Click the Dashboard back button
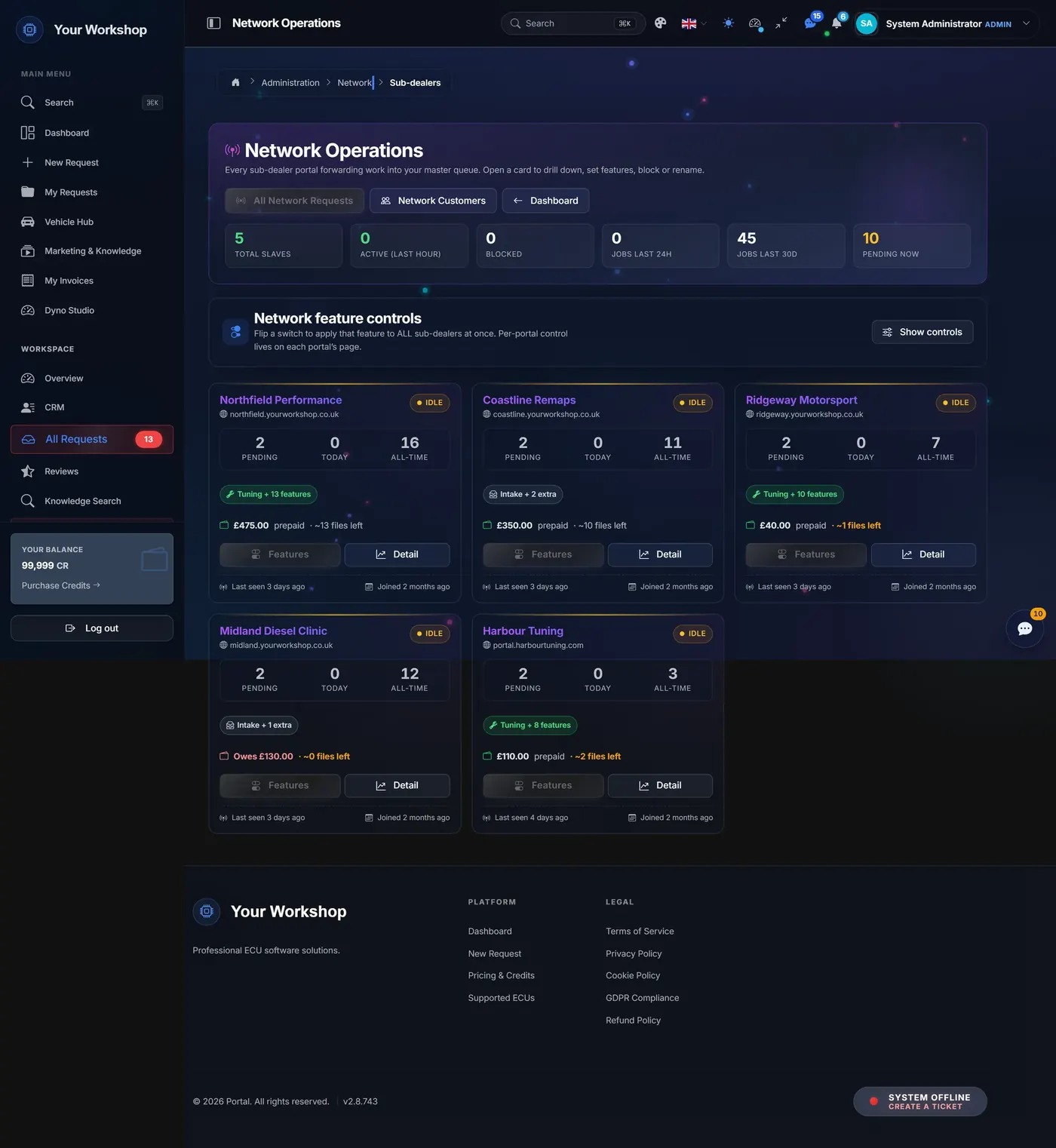Viewport: 1056px width, 1148px height. click(x=545, y=201)
